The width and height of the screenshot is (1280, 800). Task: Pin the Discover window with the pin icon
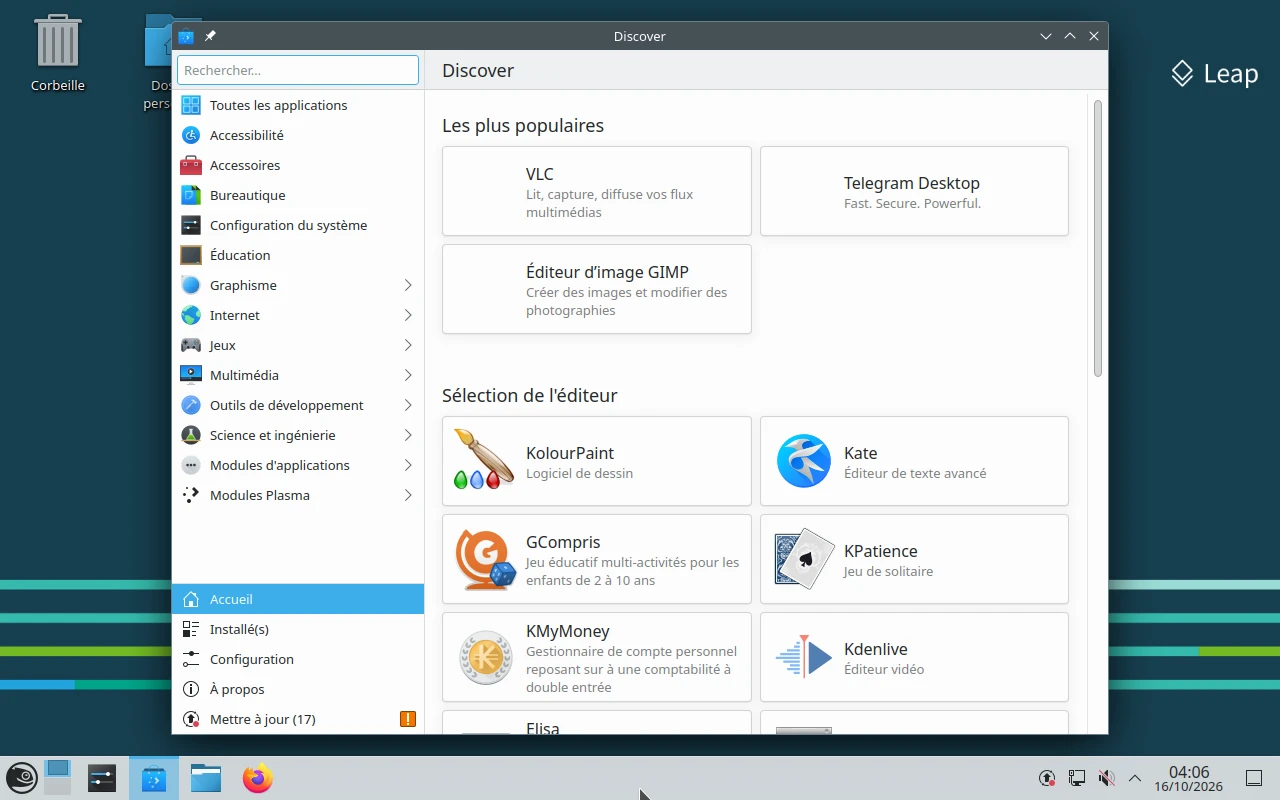tap(210, 36)
